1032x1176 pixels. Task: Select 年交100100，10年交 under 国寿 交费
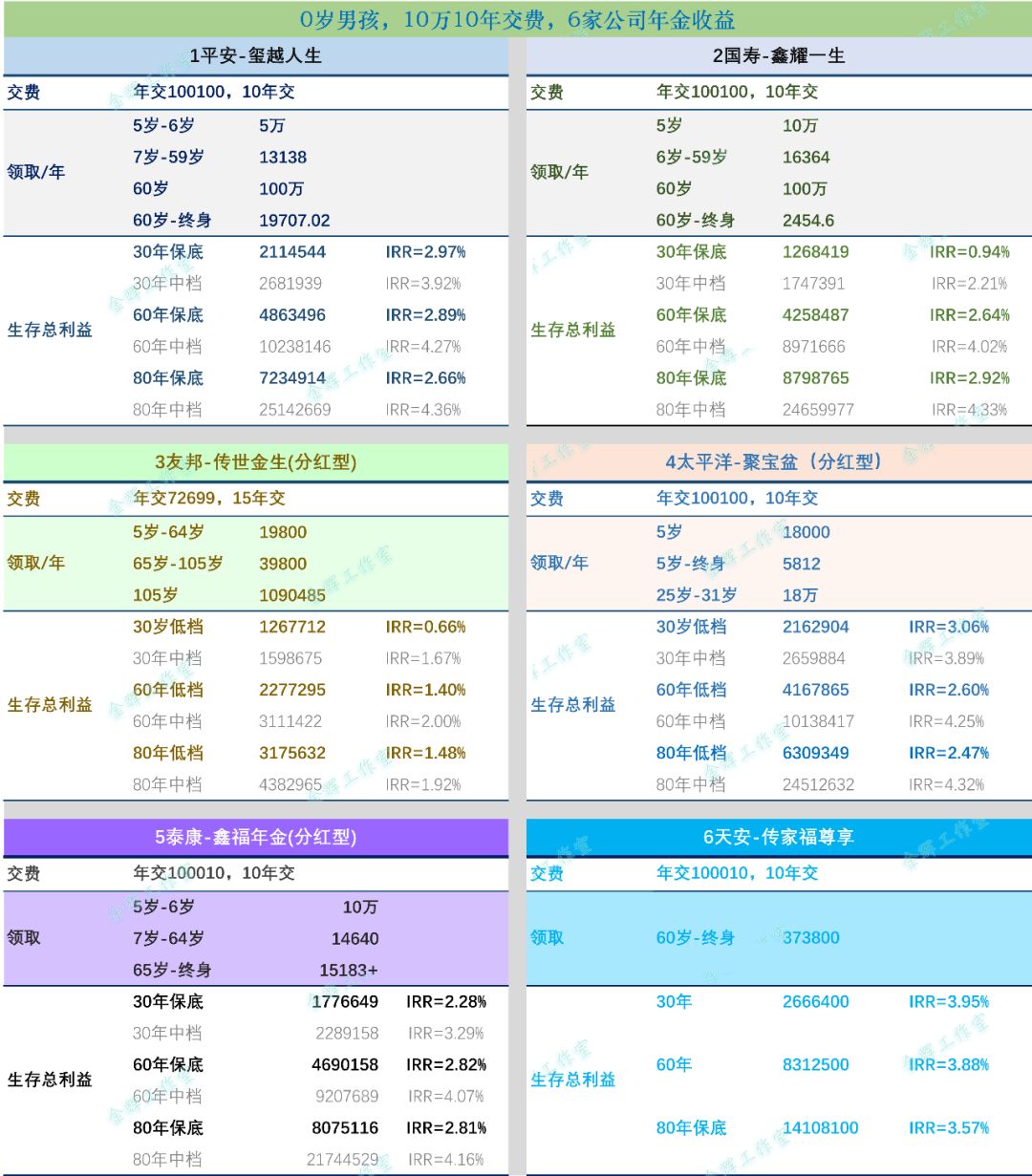tap(740, 93)
